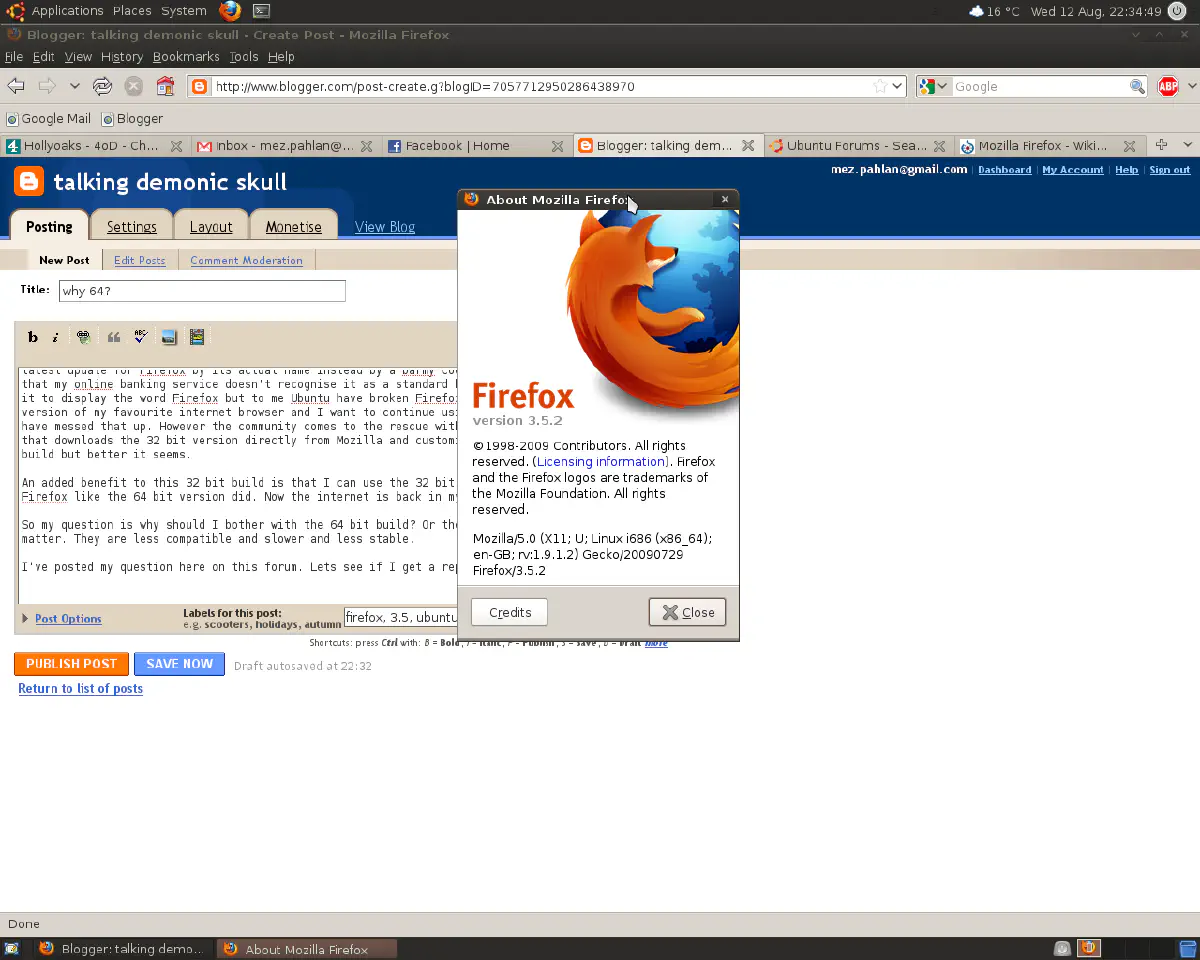Click the SAVE NOW button
The width and height of the screenshot is (1200, 960).
[x=180, y=664]
